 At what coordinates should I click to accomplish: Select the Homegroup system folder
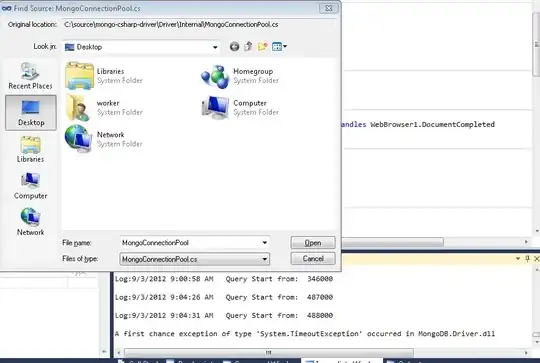click(x=241, y=76)
